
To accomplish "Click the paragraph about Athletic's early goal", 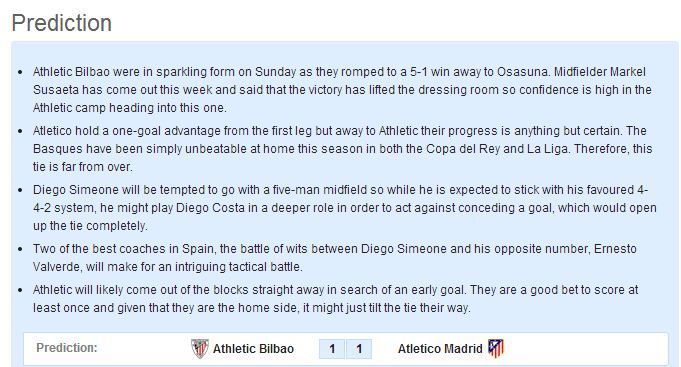I will pos(335,298).
